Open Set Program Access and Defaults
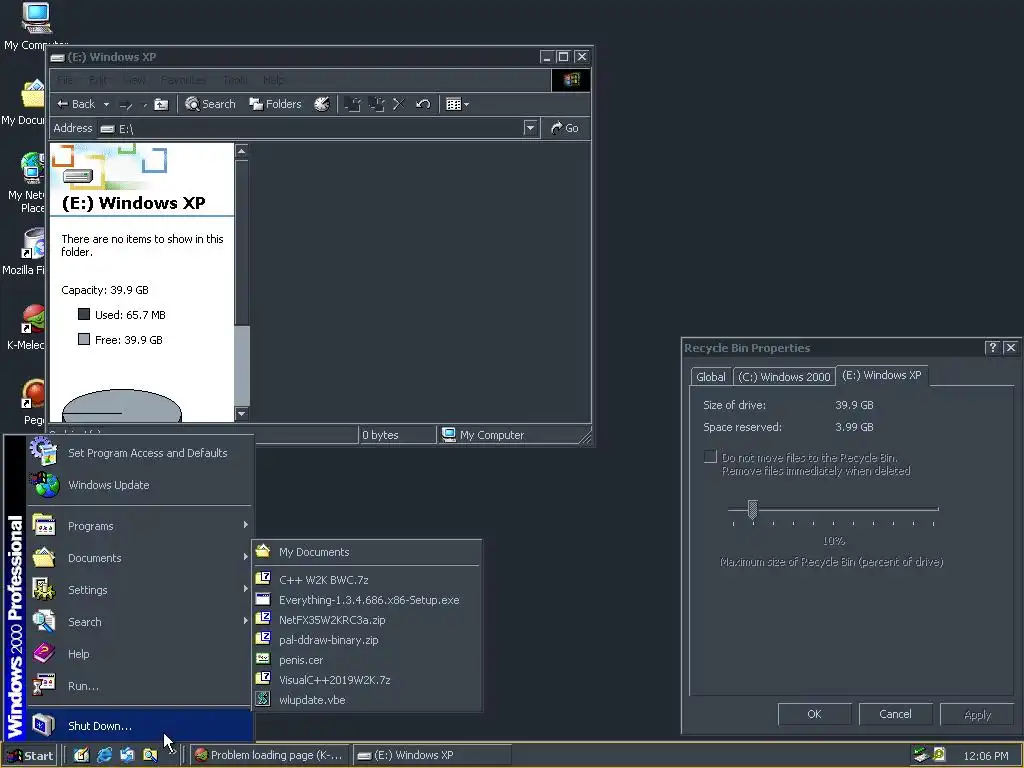 tap(140, 453)
